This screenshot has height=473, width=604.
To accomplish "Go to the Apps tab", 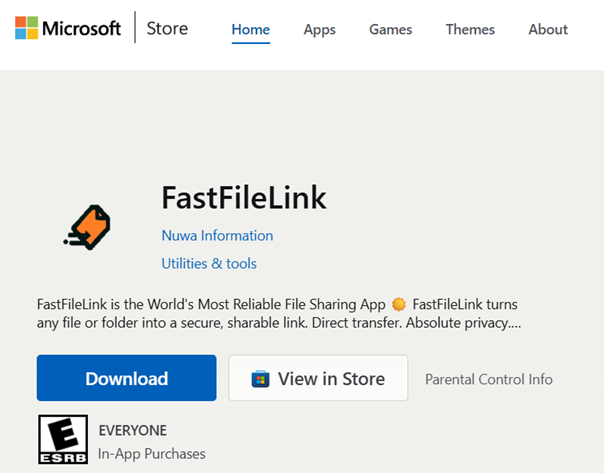I will [319, 30].
